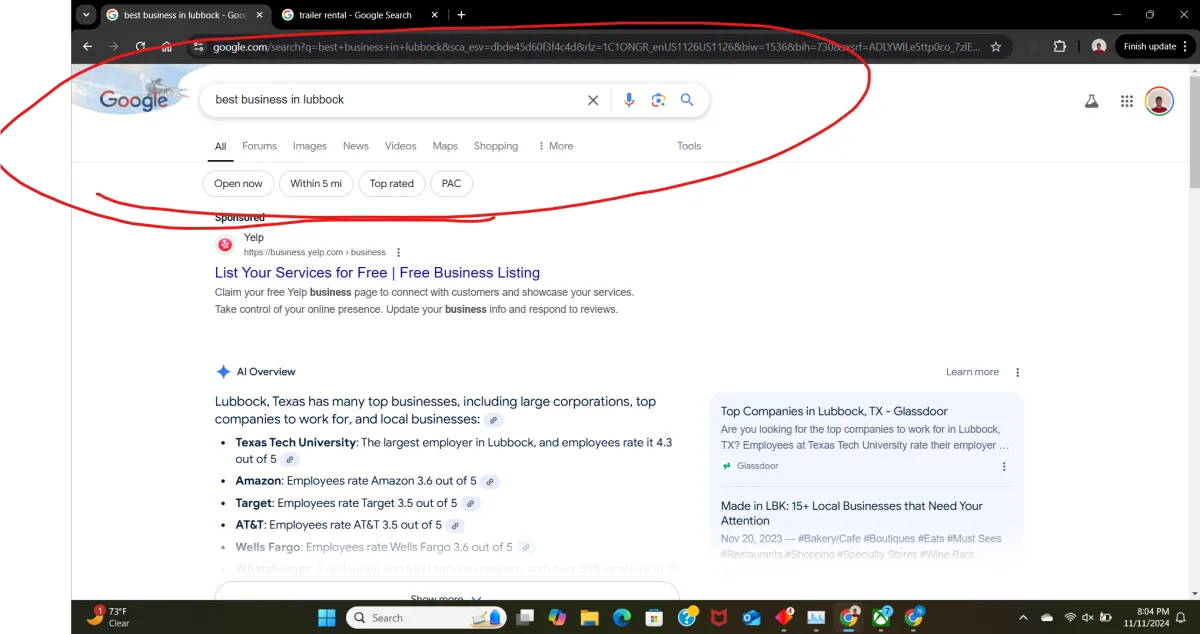Open McAfee from the taskbar

point(718,617)
